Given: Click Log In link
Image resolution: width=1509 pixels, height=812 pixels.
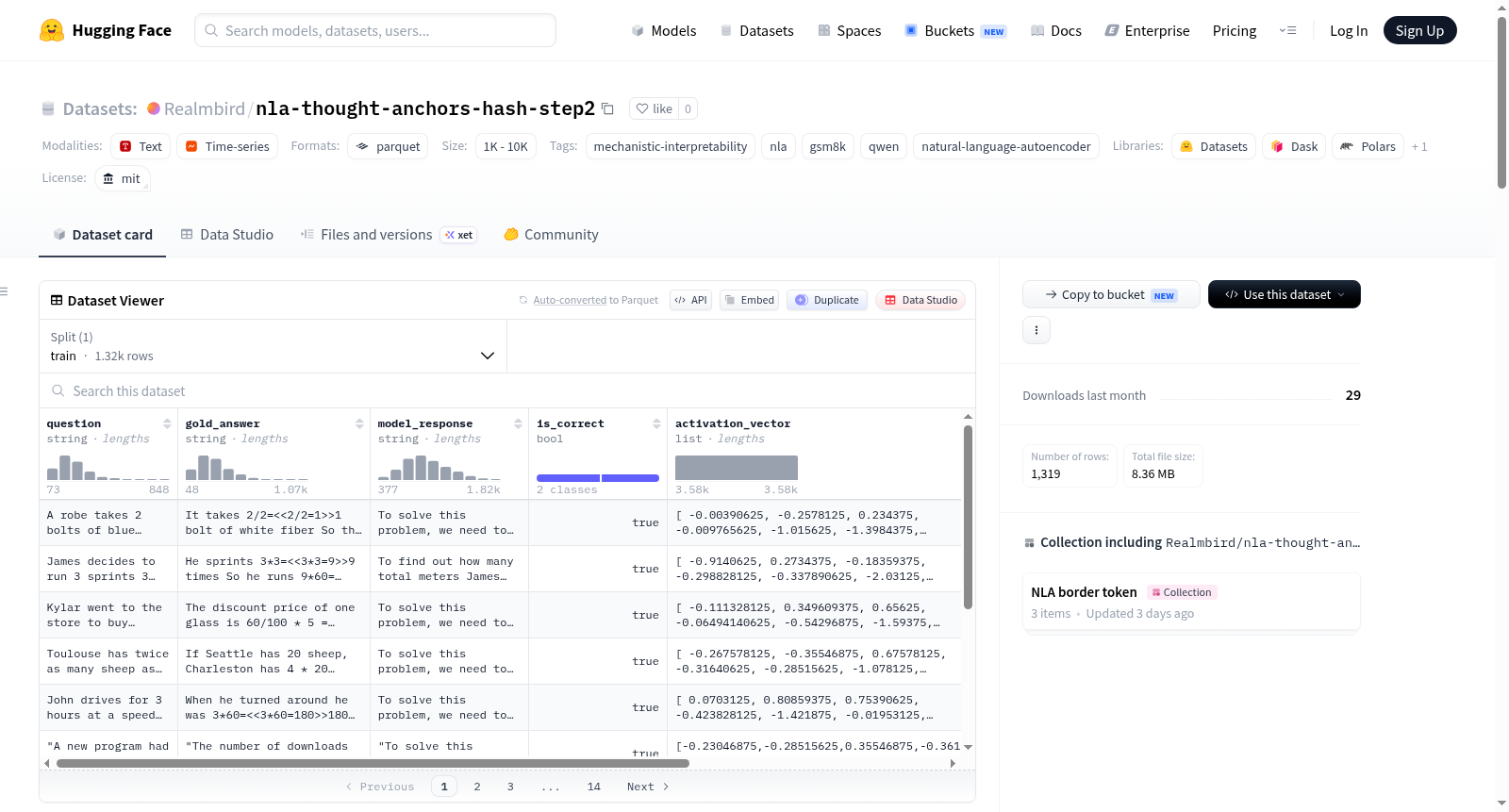Looking at the screenshot, I should (x=1349, y=30).
